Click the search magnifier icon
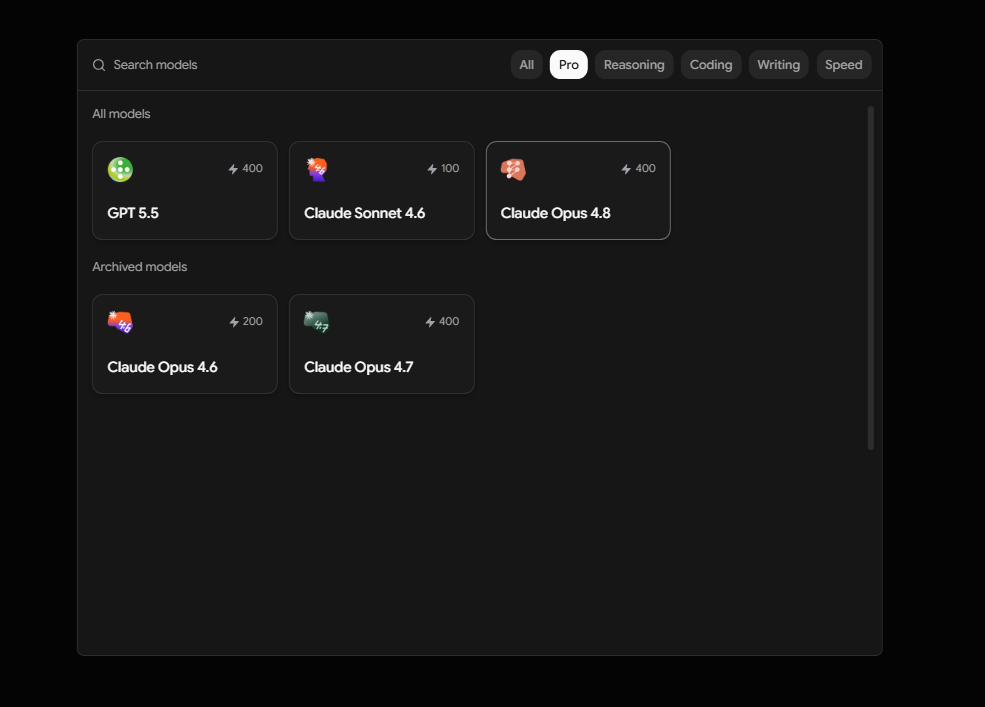The image size is (985, 707). point(99,65)
